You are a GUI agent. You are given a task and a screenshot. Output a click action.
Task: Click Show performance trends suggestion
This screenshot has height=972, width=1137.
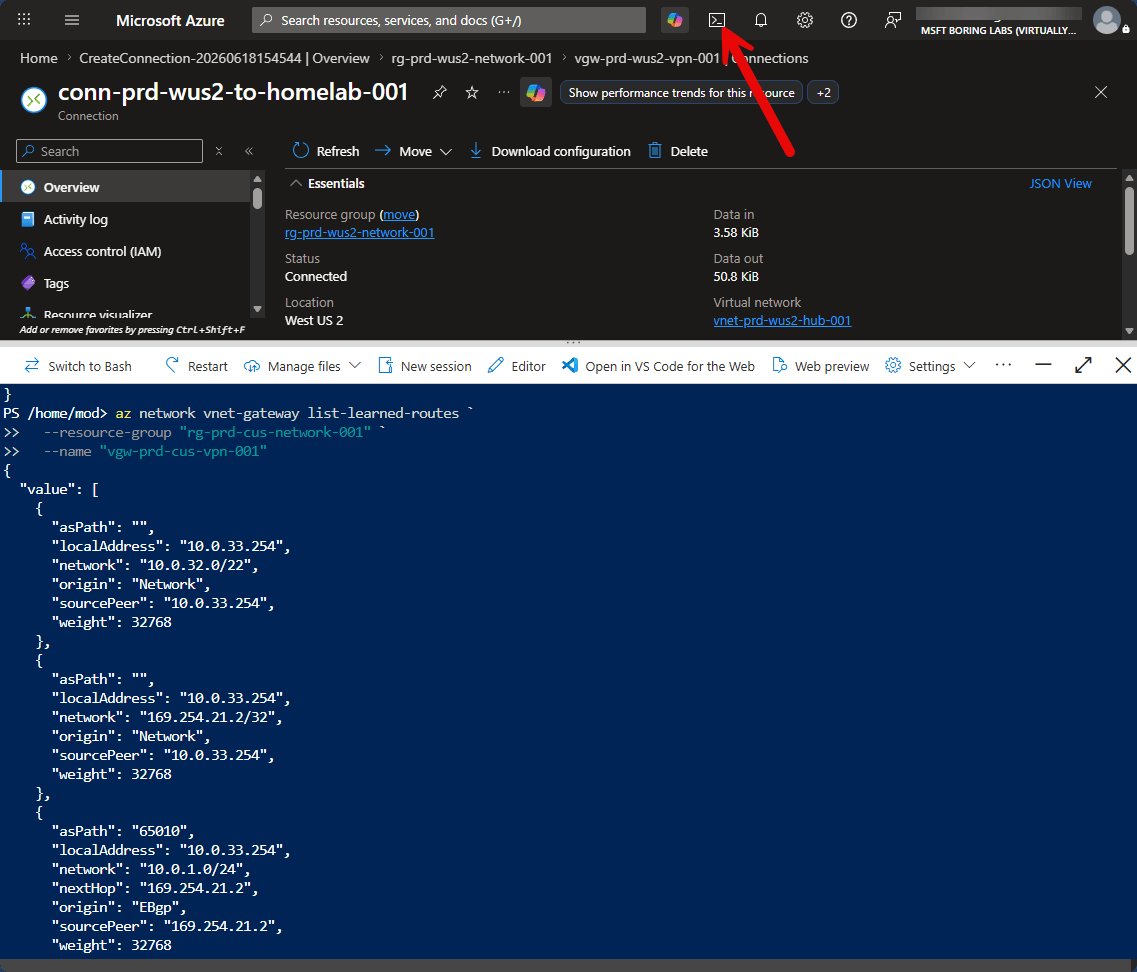(681, 92)
